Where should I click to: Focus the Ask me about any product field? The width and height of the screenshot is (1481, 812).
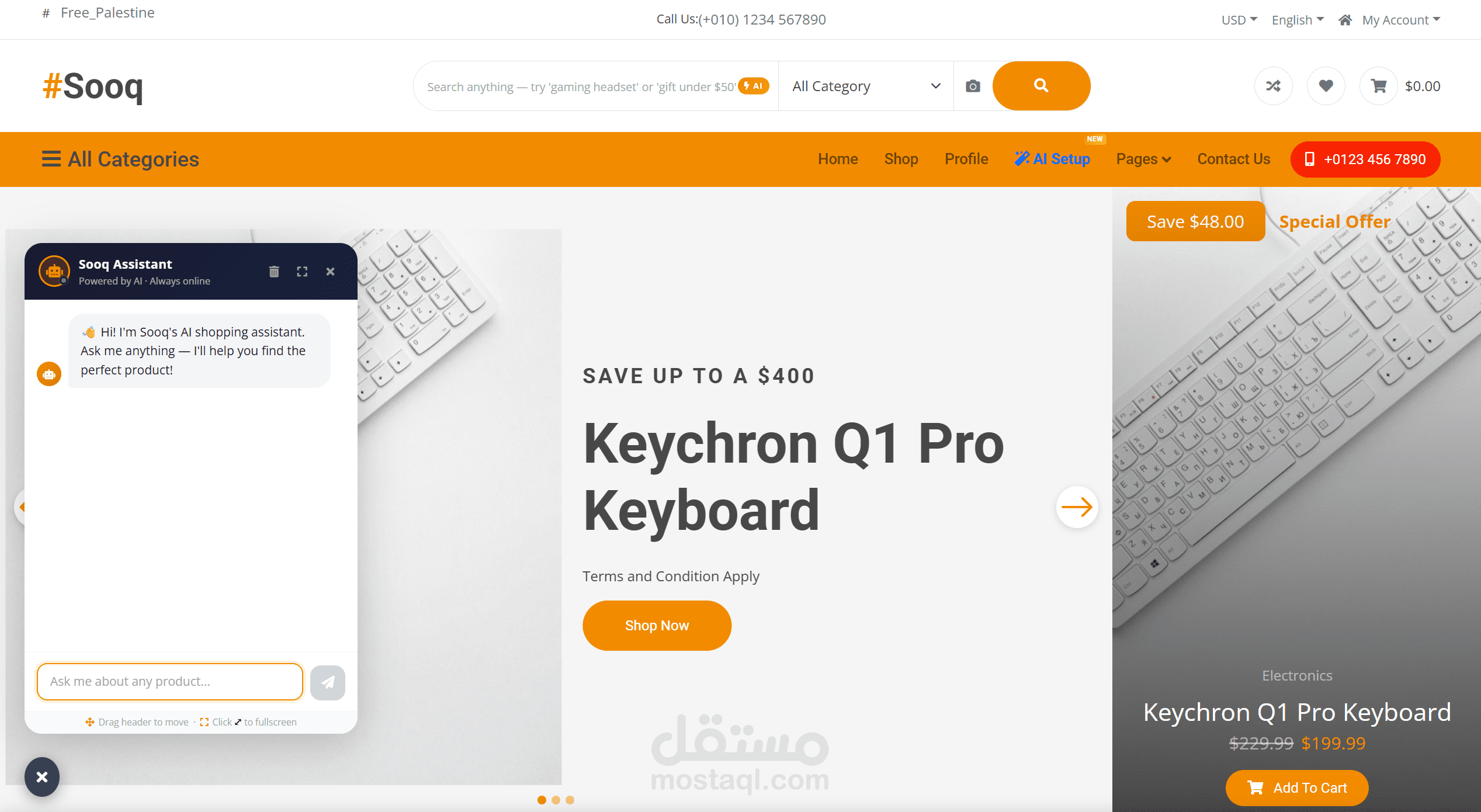tap(170, 681)
